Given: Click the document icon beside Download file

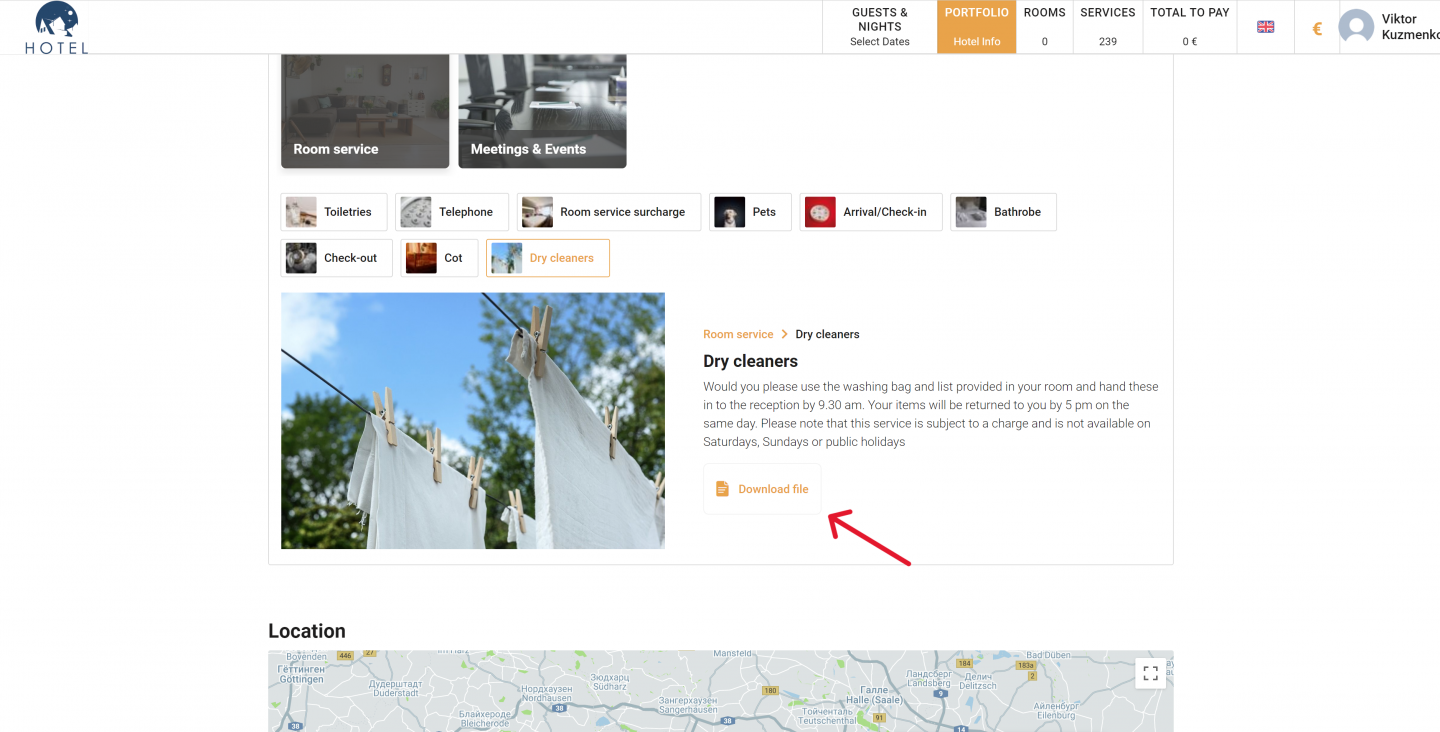Looking at the screenshot, I should point(722,489).
